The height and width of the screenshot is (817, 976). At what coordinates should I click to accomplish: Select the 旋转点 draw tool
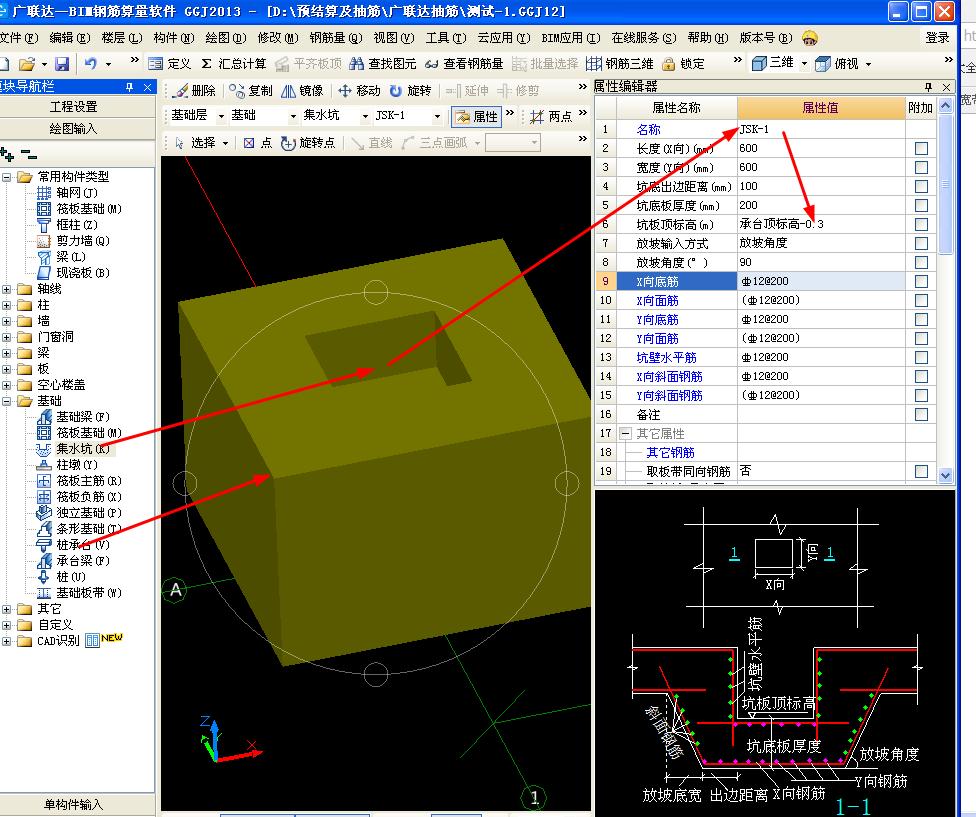(x=308, y=143)
